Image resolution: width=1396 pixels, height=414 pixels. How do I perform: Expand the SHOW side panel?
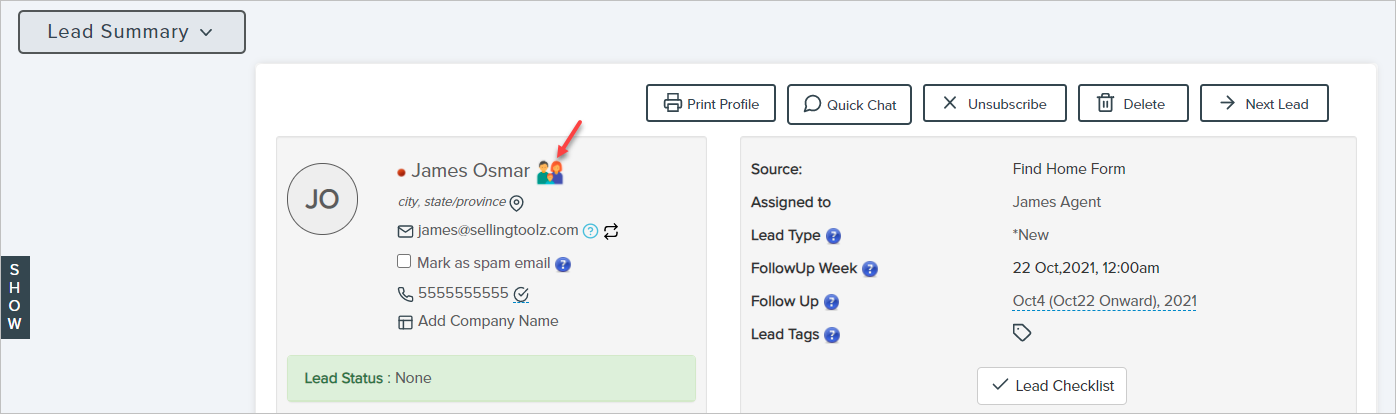point(15,297)
